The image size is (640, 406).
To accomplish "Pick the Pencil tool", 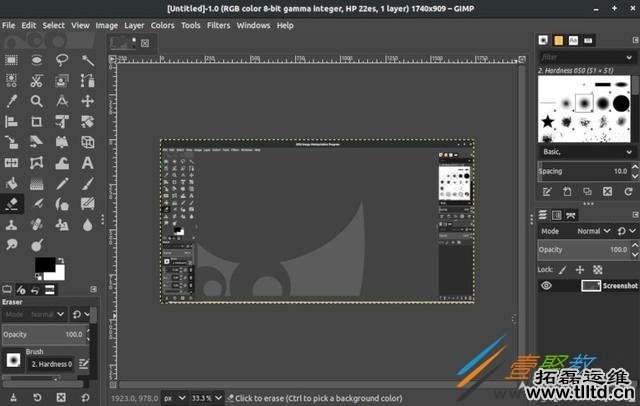I will (62, 183).
